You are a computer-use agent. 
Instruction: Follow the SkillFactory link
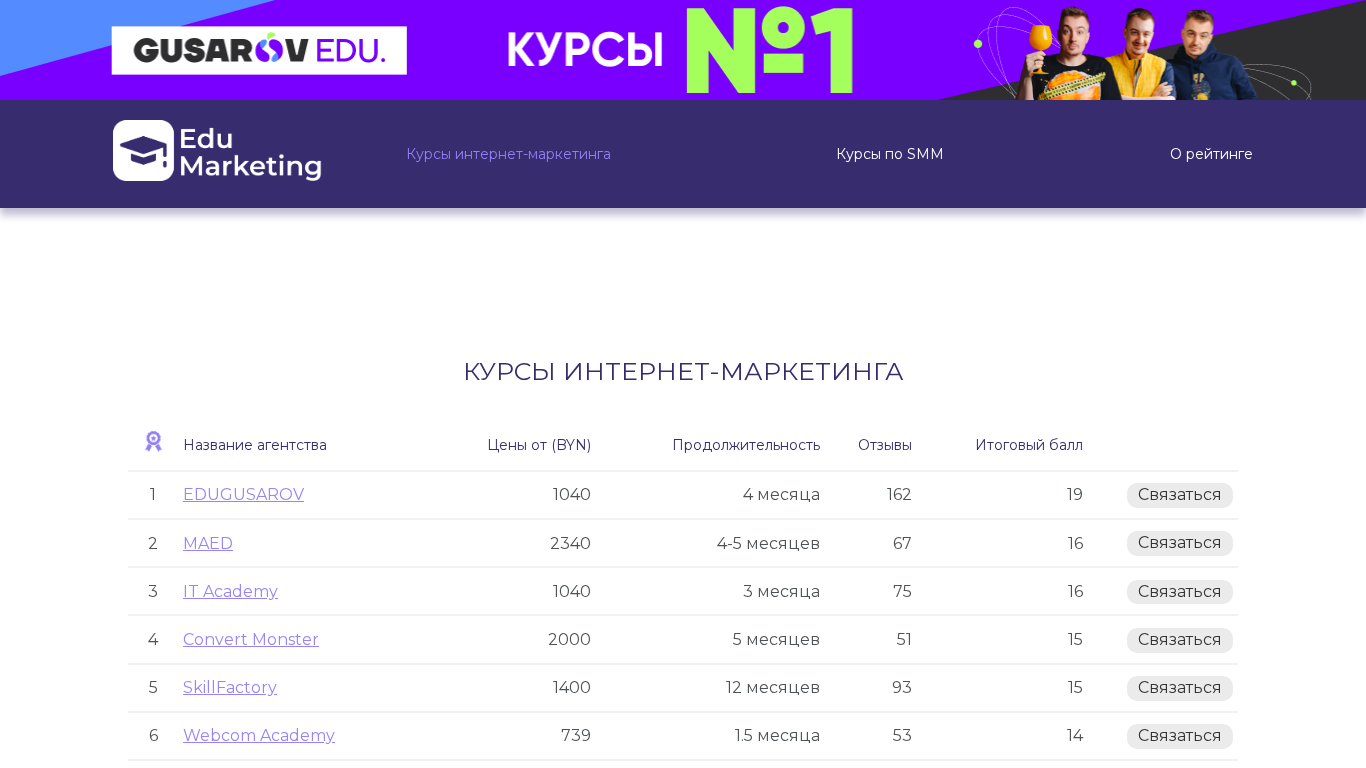point(230,688)
